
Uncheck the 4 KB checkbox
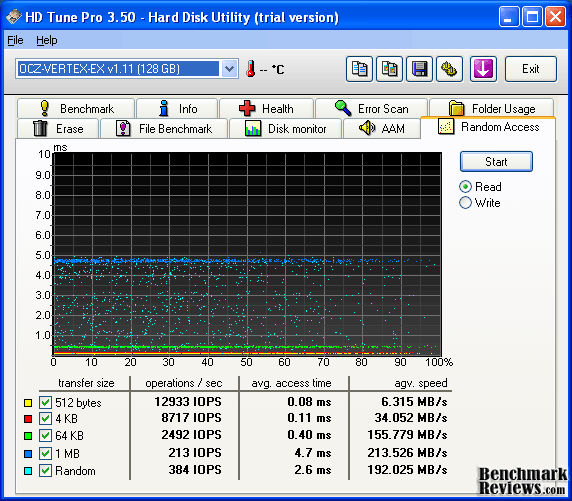click(x=45, y=418)
